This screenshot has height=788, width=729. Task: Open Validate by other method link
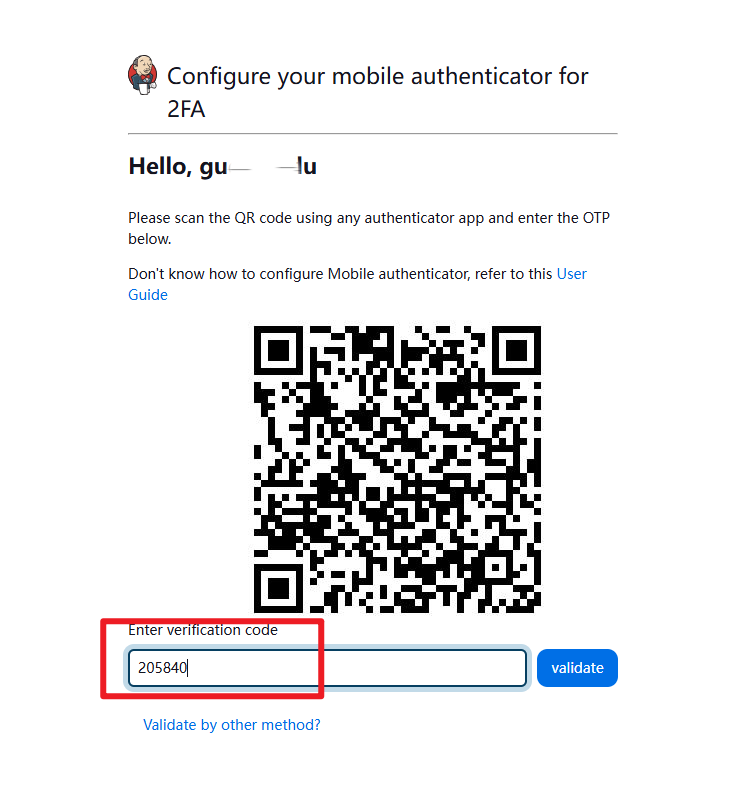pyautogui.click(x=232, y=725)
